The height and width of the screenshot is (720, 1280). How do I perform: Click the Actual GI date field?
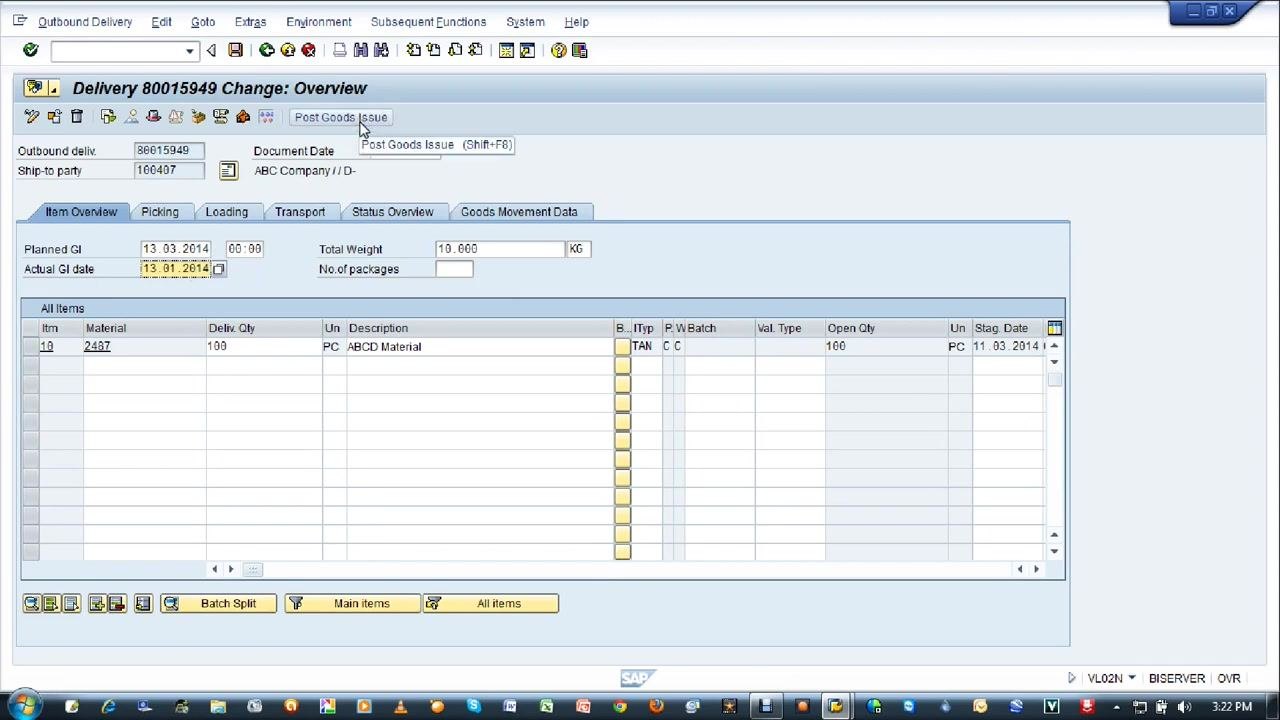coord(176,269)
